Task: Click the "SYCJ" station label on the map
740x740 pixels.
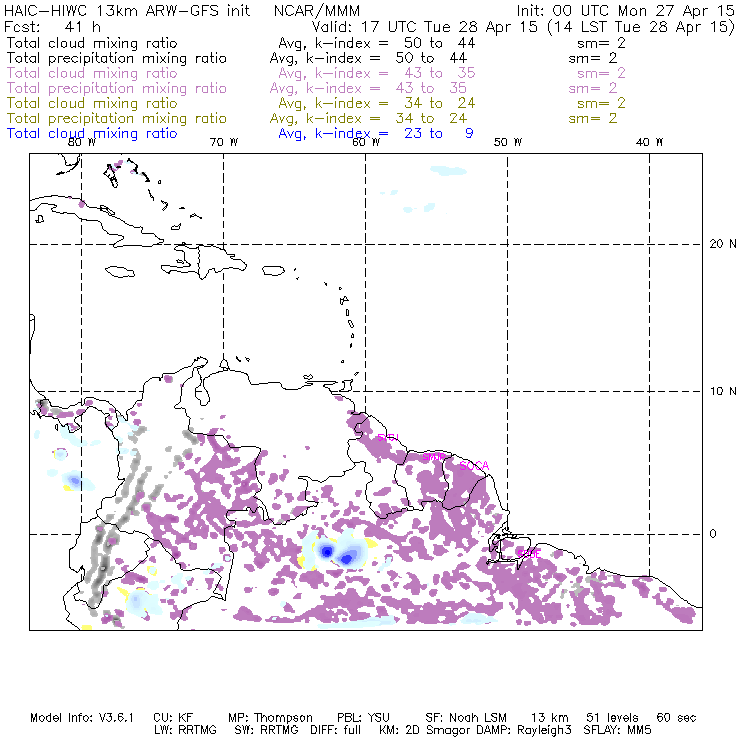Action: [388, 437]
